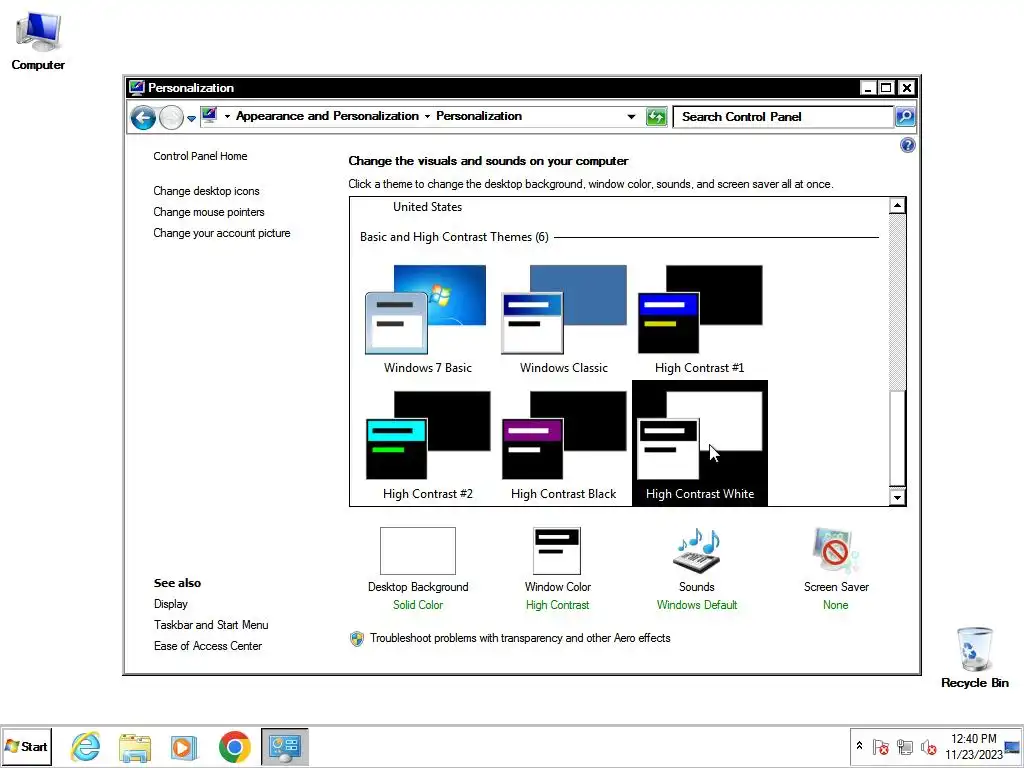Image resolution: width=1024 pixels, height=768 pixels.
Task: Open Change your account picture link
Action: pos(222,233)
